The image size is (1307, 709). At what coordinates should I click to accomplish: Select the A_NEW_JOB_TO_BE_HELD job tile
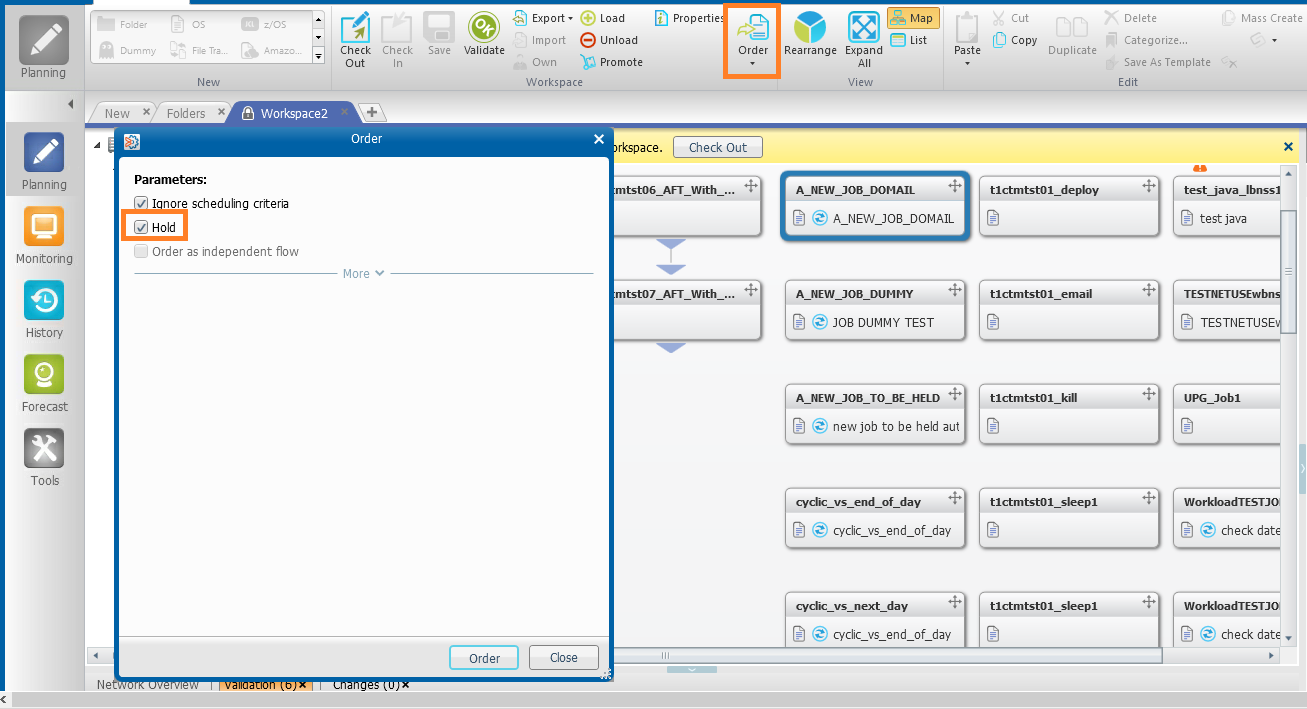pyautogui.click(x=874, y=412)
